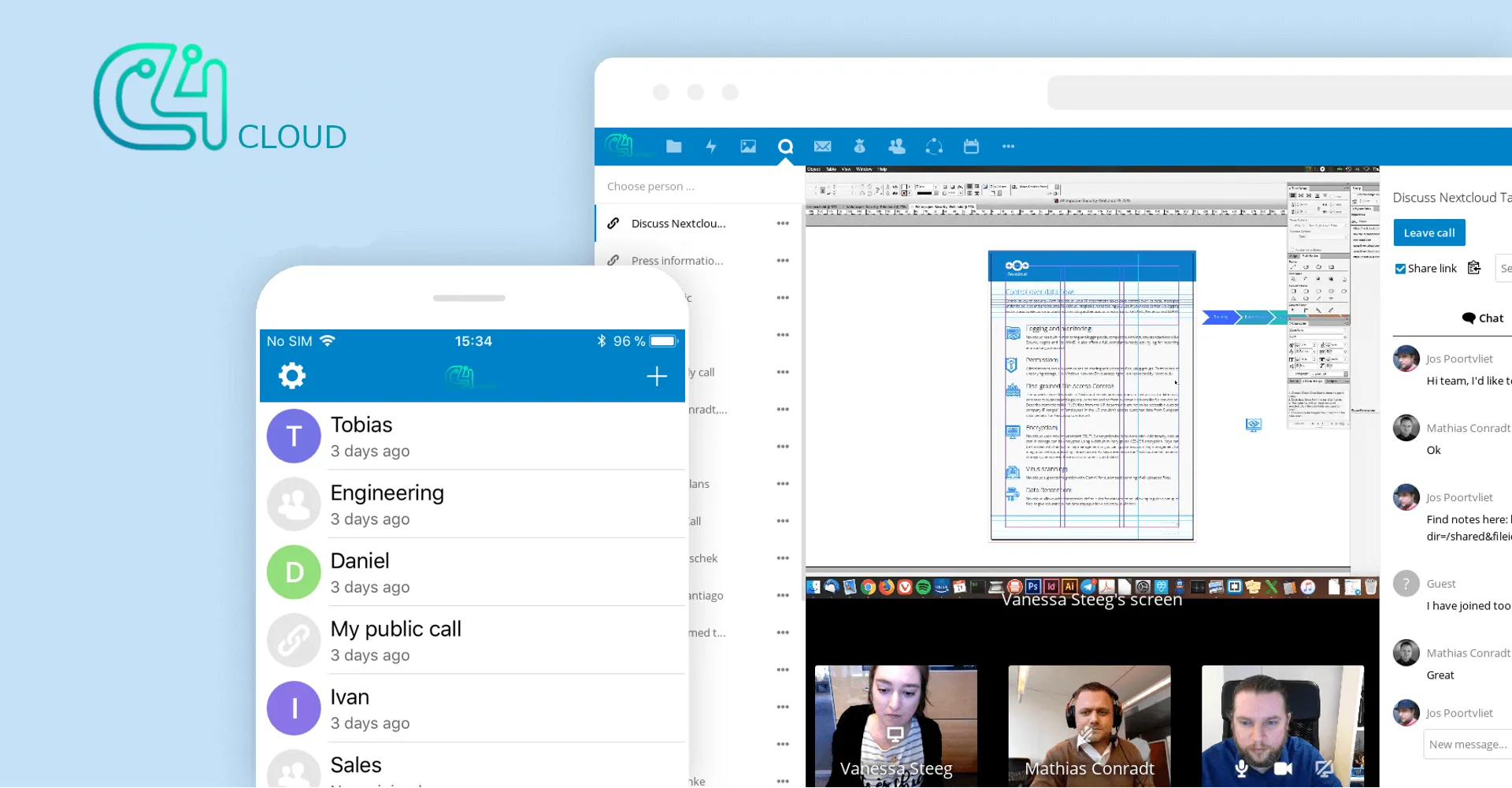1512x788 pixels.
Task: Open the Gallery app (picture icon)
Action: 748,147
